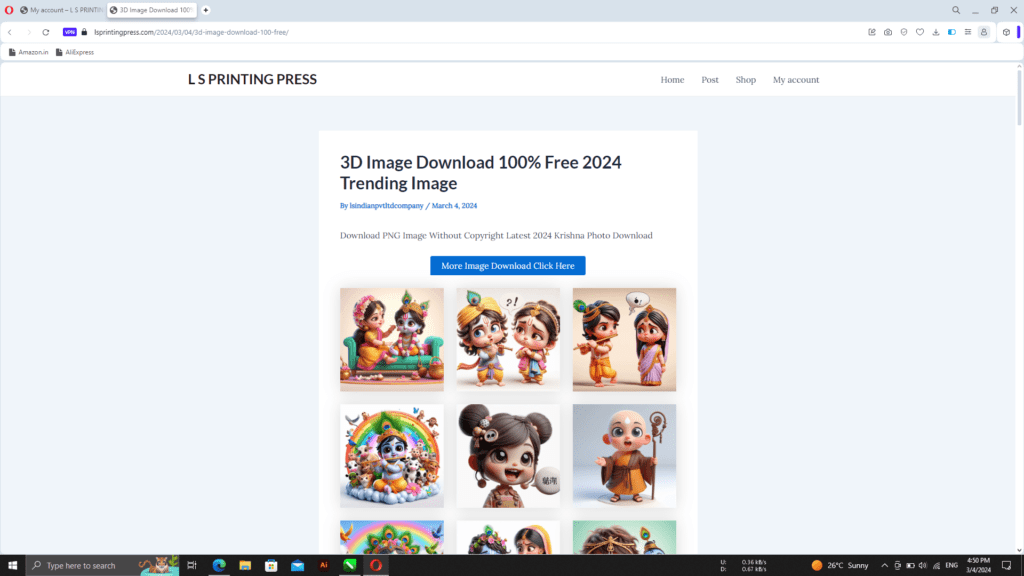Open the AliExpress bookmark
This screenshot has height=576, width=1024.
click(75, 52)
